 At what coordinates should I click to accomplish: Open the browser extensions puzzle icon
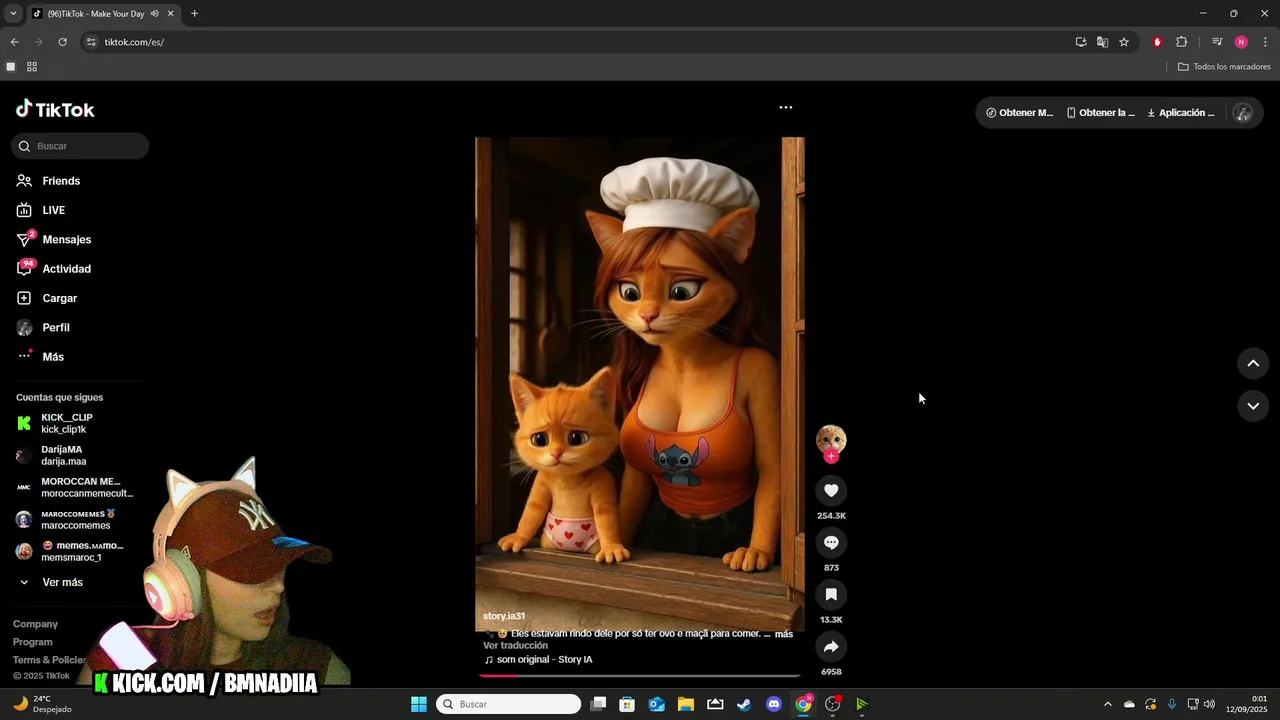click(1182, 42)
